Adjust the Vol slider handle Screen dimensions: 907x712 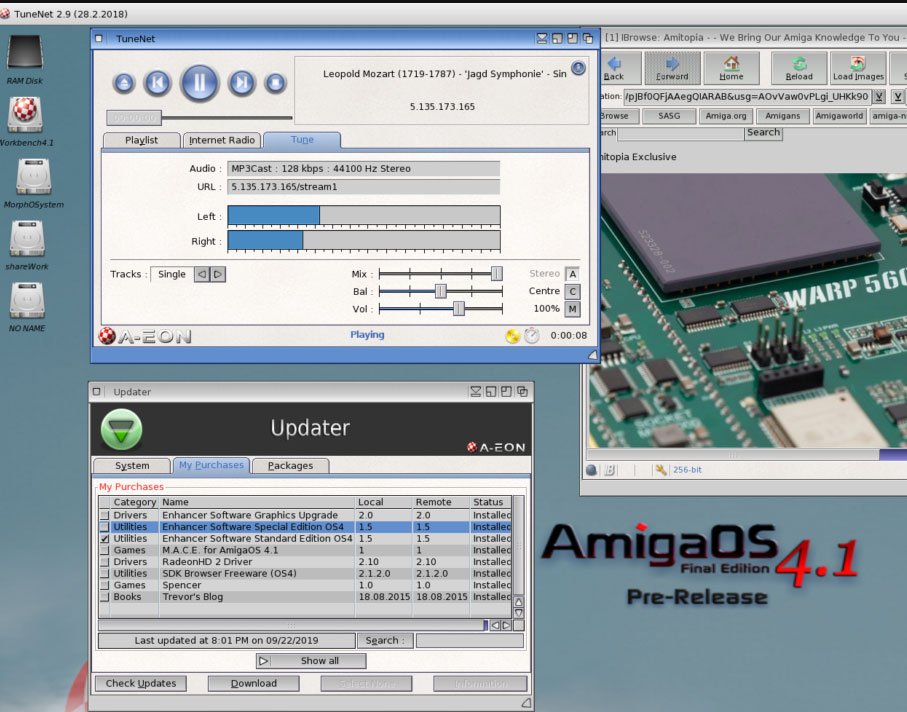459,309
